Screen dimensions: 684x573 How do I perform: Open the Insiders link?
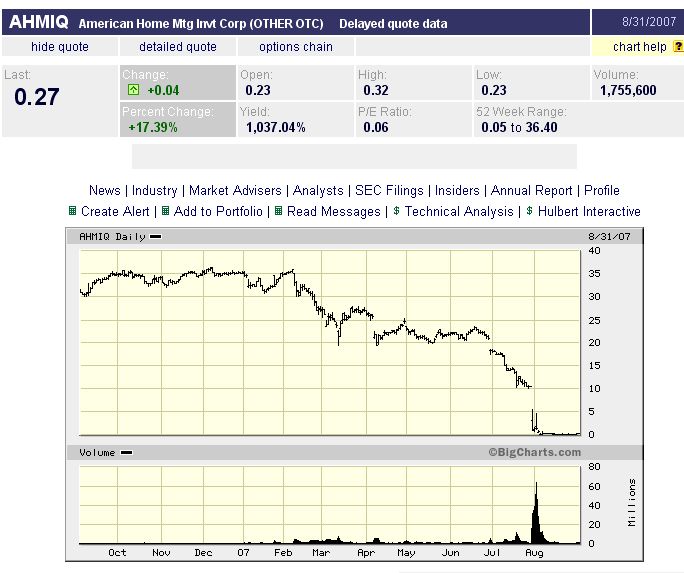pyautogui.click(x=457, y=190)
